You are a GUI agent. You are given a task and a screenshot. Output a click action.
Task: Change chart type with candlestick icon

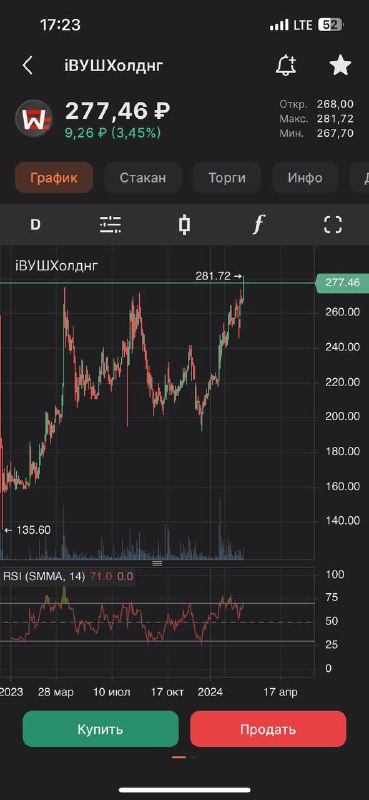click(185, 224)
